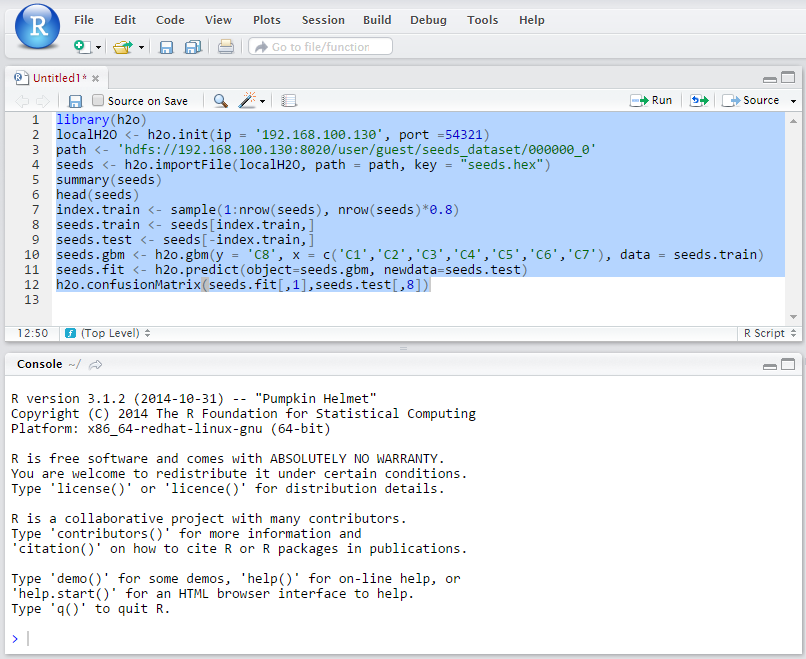Open Find and Replace with the magnifier icon
This screenshot has height=659, width=806.
click(x=219, y=100)
